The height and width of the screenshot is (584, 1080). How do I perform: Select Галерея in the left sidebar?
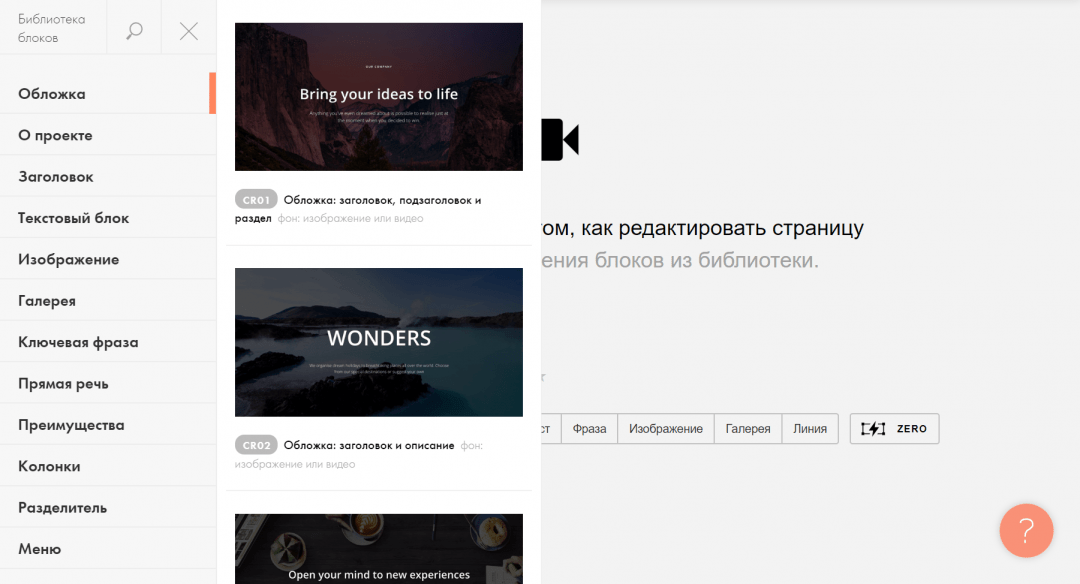[47, 301]
